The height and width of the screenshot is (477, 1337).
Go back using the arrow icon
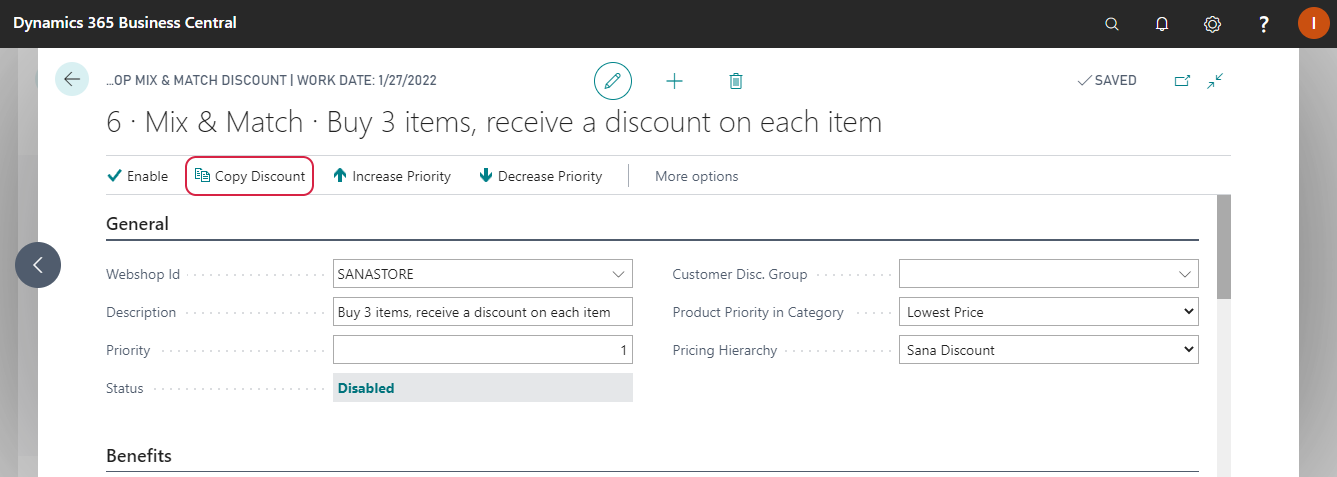pos(72,79)
